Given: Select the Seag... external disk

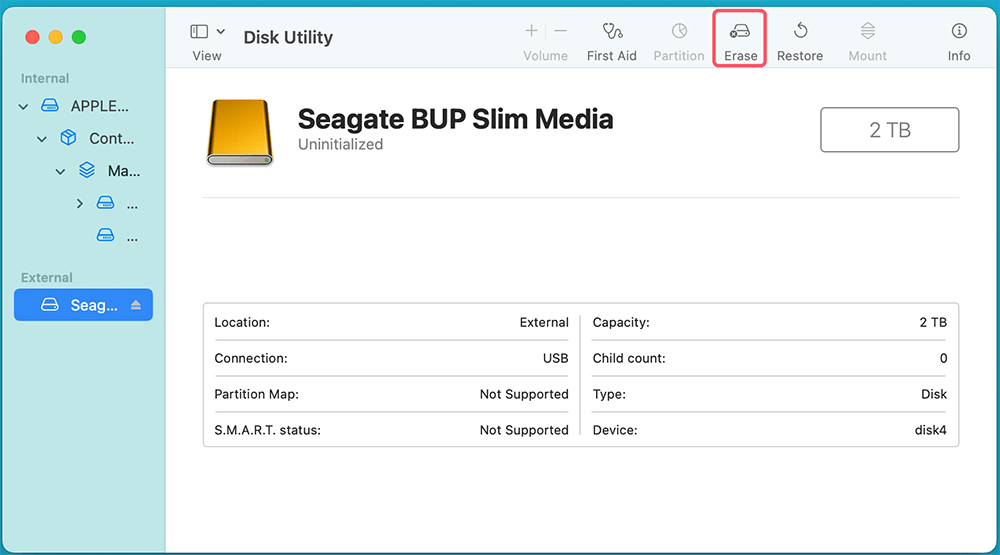Looking at the screenshot, I should (x=84, y=305).
